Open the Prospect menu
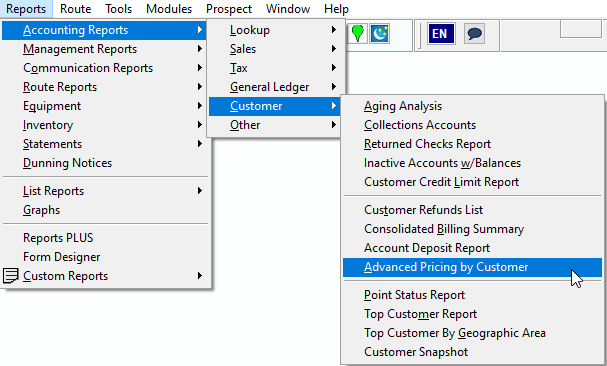607x366 pixels. [229, 9]
